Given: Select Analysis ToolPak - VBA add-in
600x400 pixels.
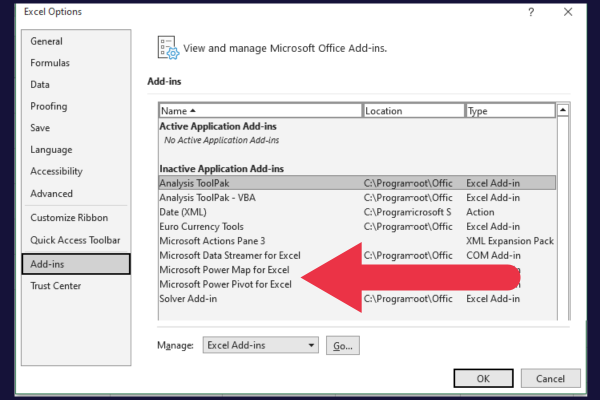Looking at the screenshot, I should (357, 198).
